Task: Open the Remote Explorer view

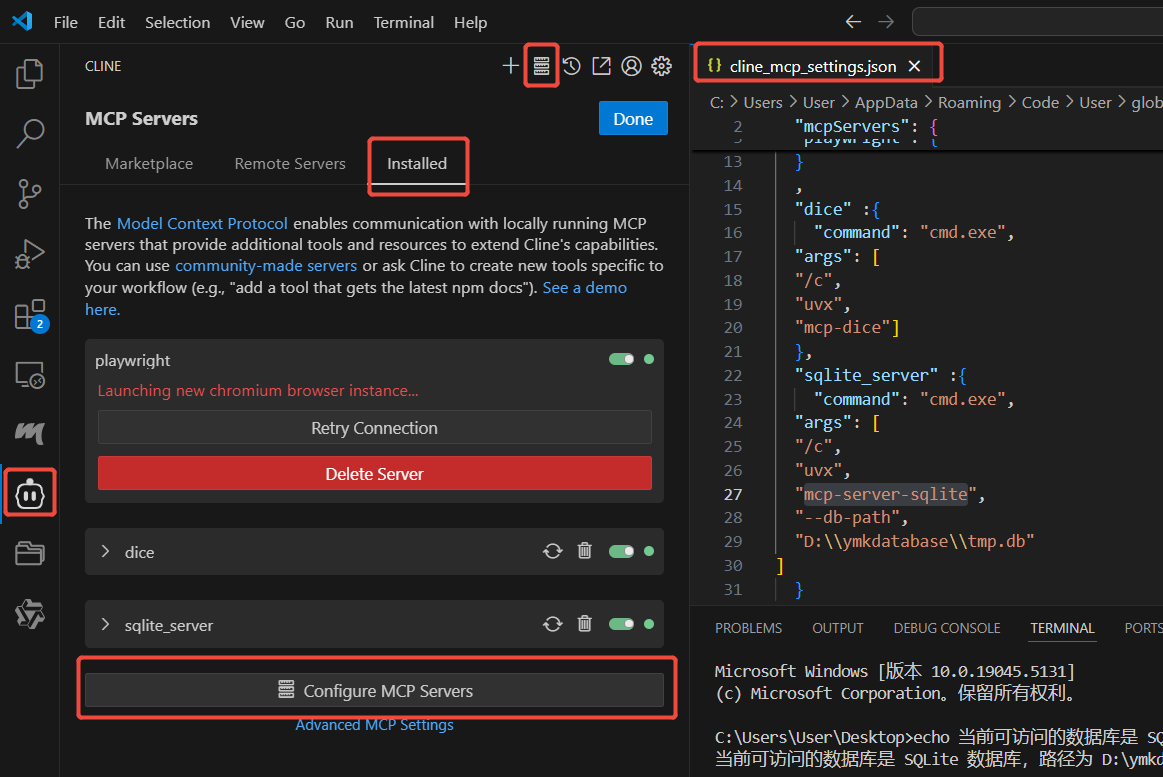Action: 30,375
